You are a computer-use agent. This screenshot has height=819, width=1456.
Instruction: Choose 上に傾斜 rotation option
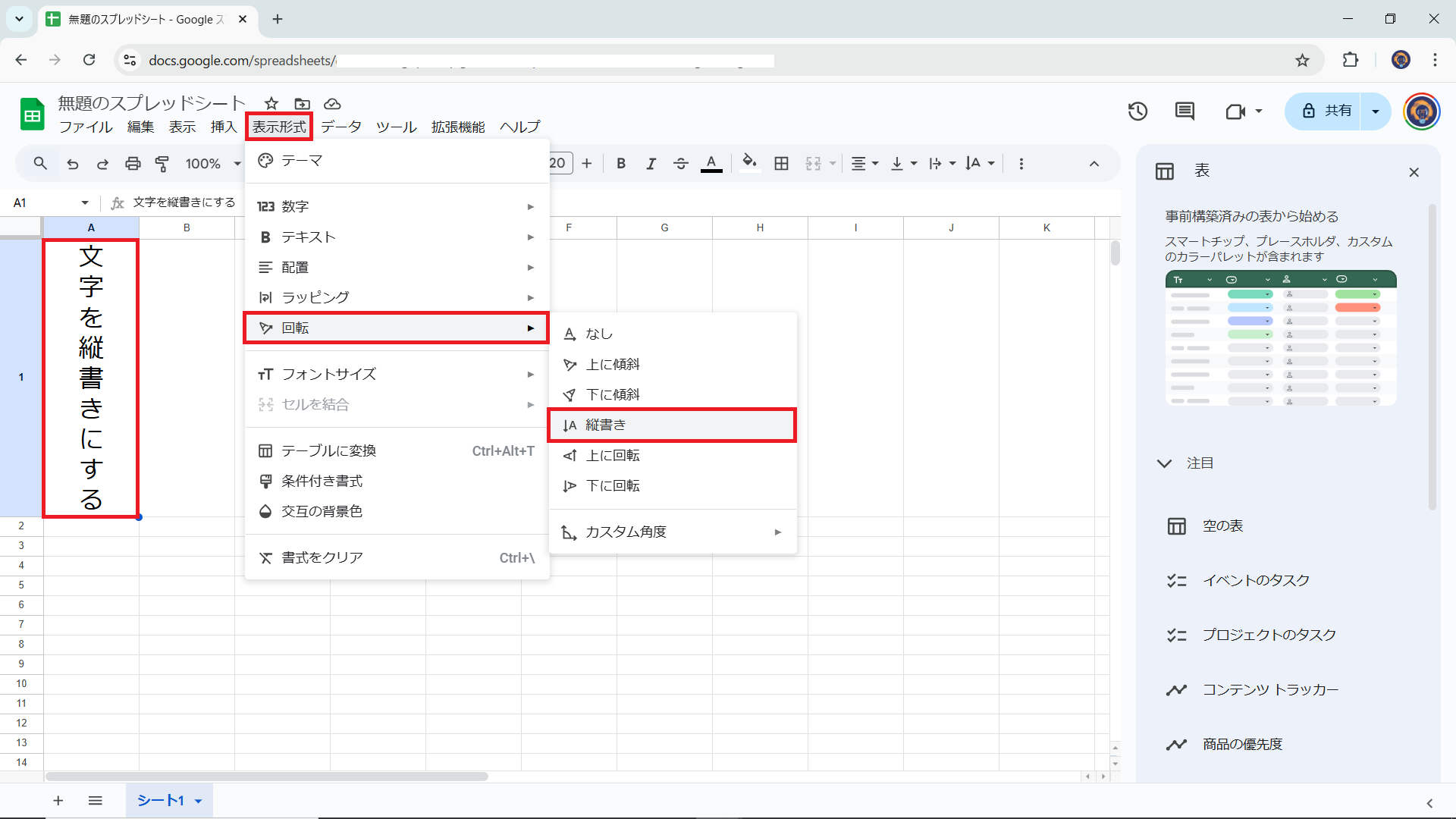click(x=673, y=364)
